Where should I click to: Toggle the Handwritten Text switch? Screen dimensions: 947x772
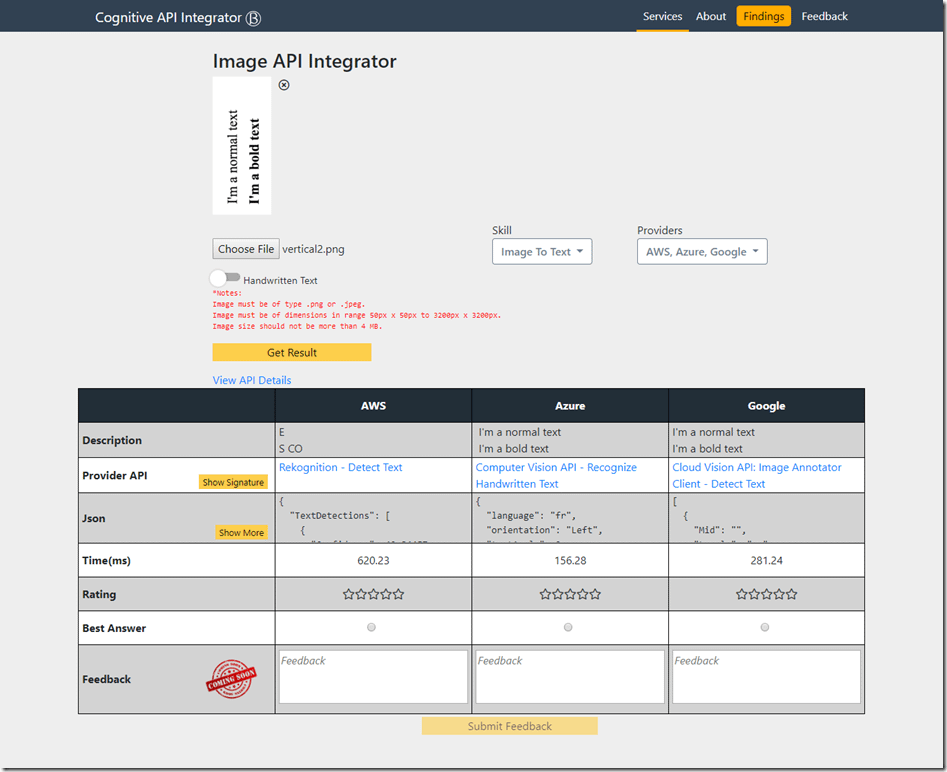(225, 279)
